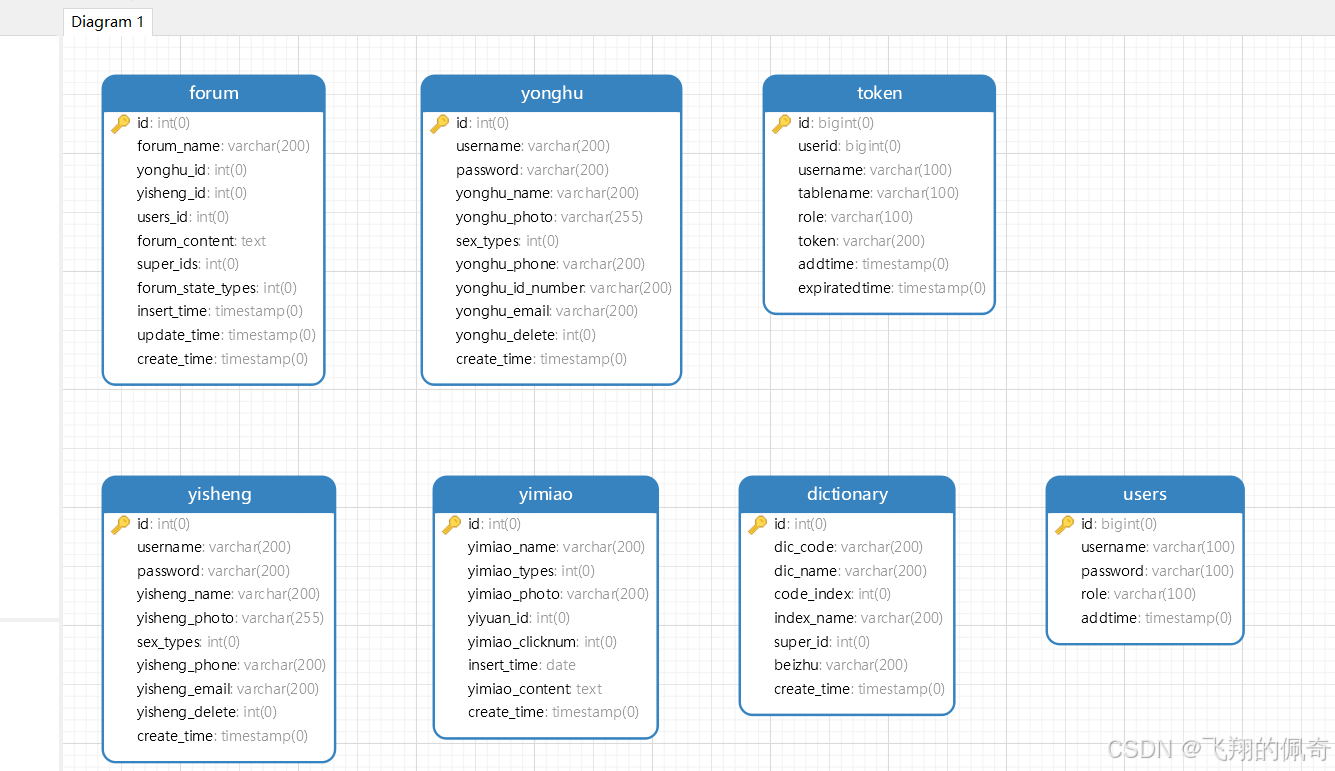Click addtime field in users table

coord(1156,618)
